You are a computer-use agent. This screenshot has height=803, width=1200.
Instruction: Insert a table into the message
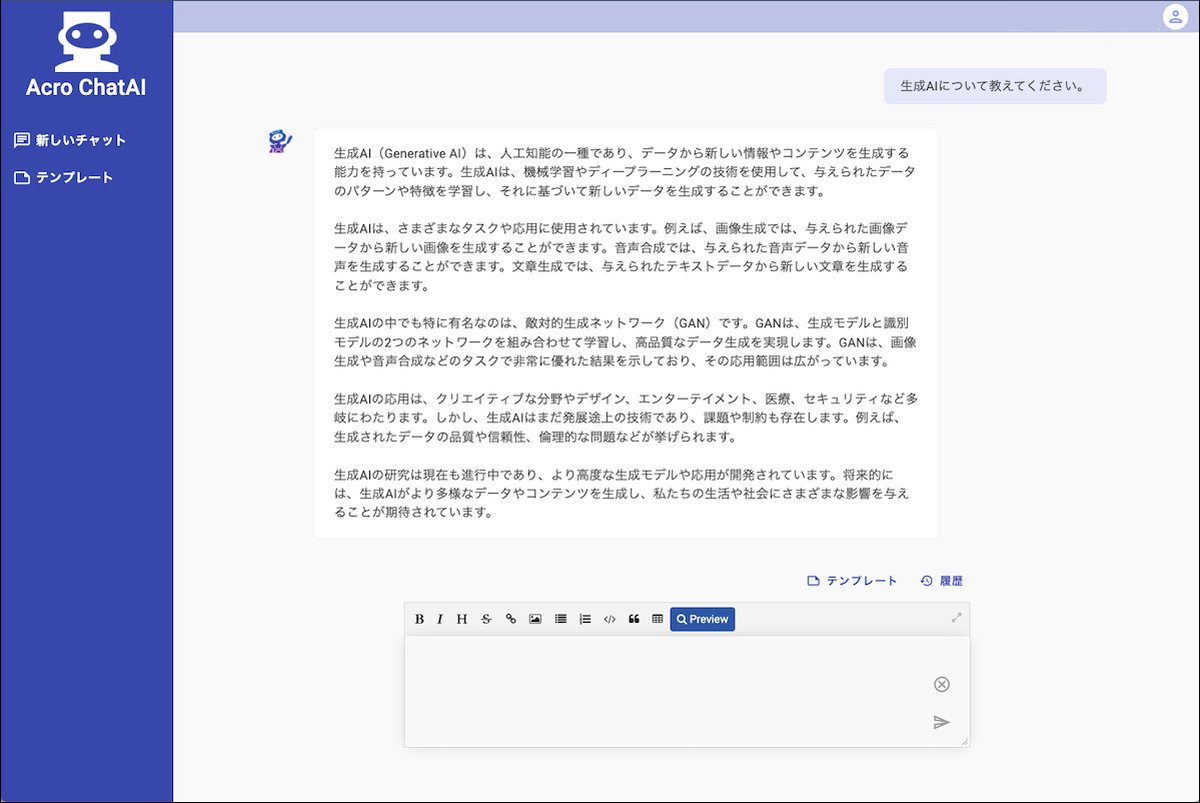[x=657, y=619]
